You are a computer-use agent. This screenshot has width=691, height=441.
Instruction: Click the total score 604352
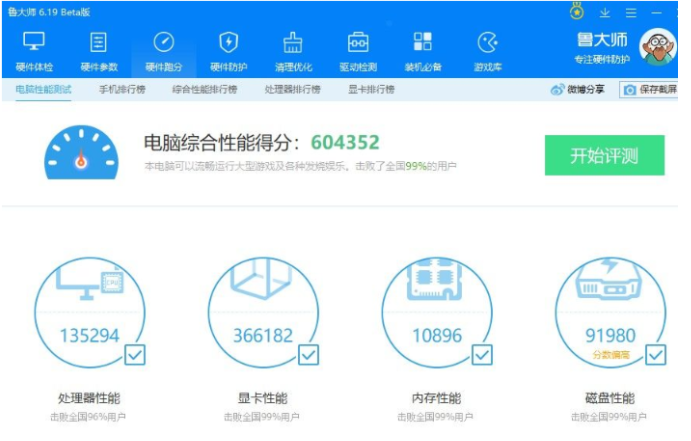[345, 142]
